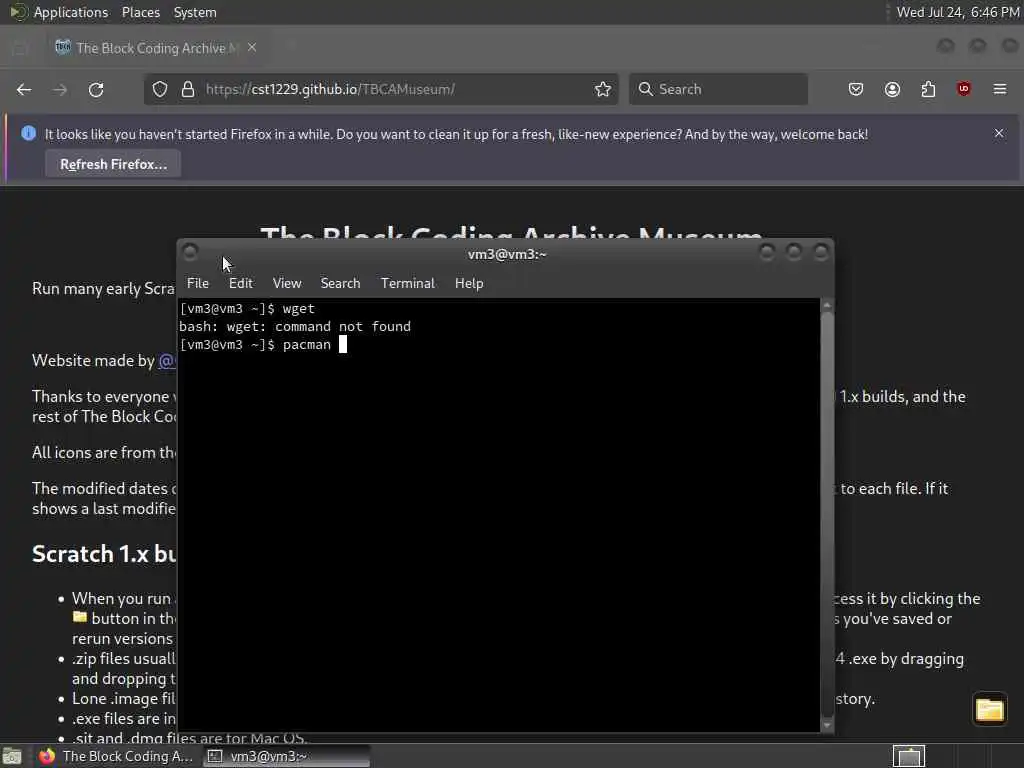
Task: Click the info icon in notification bar
Action: pos(29,133)
